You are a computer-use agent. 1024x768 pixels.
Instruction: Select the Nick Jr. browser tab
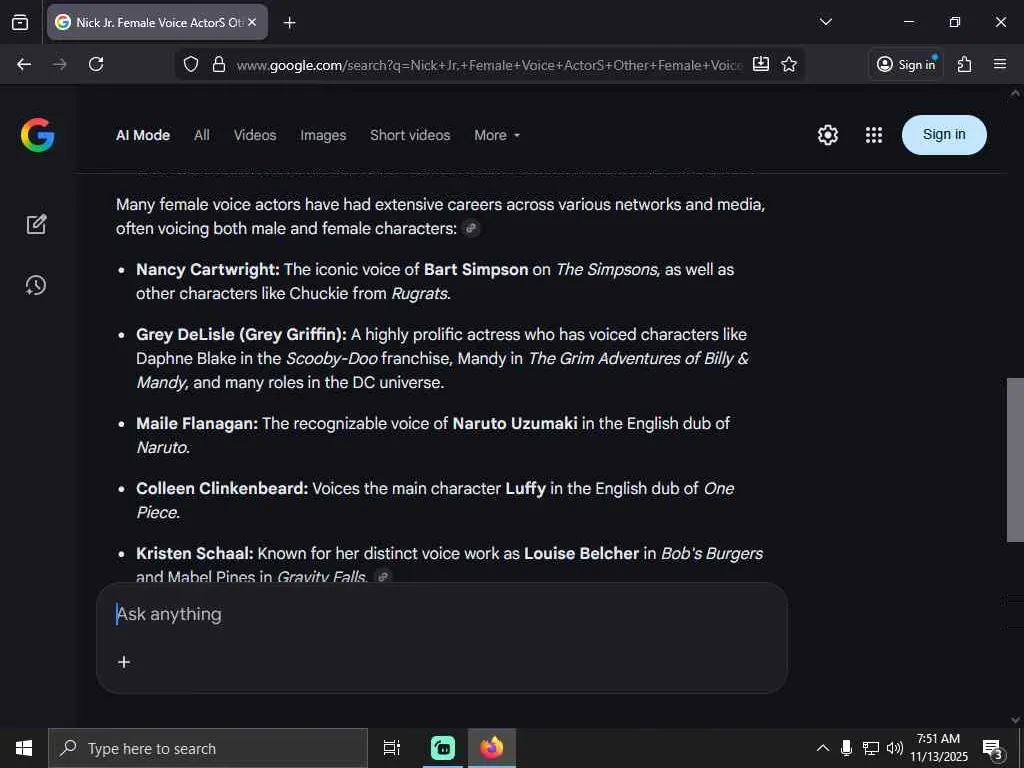(157, 22)
